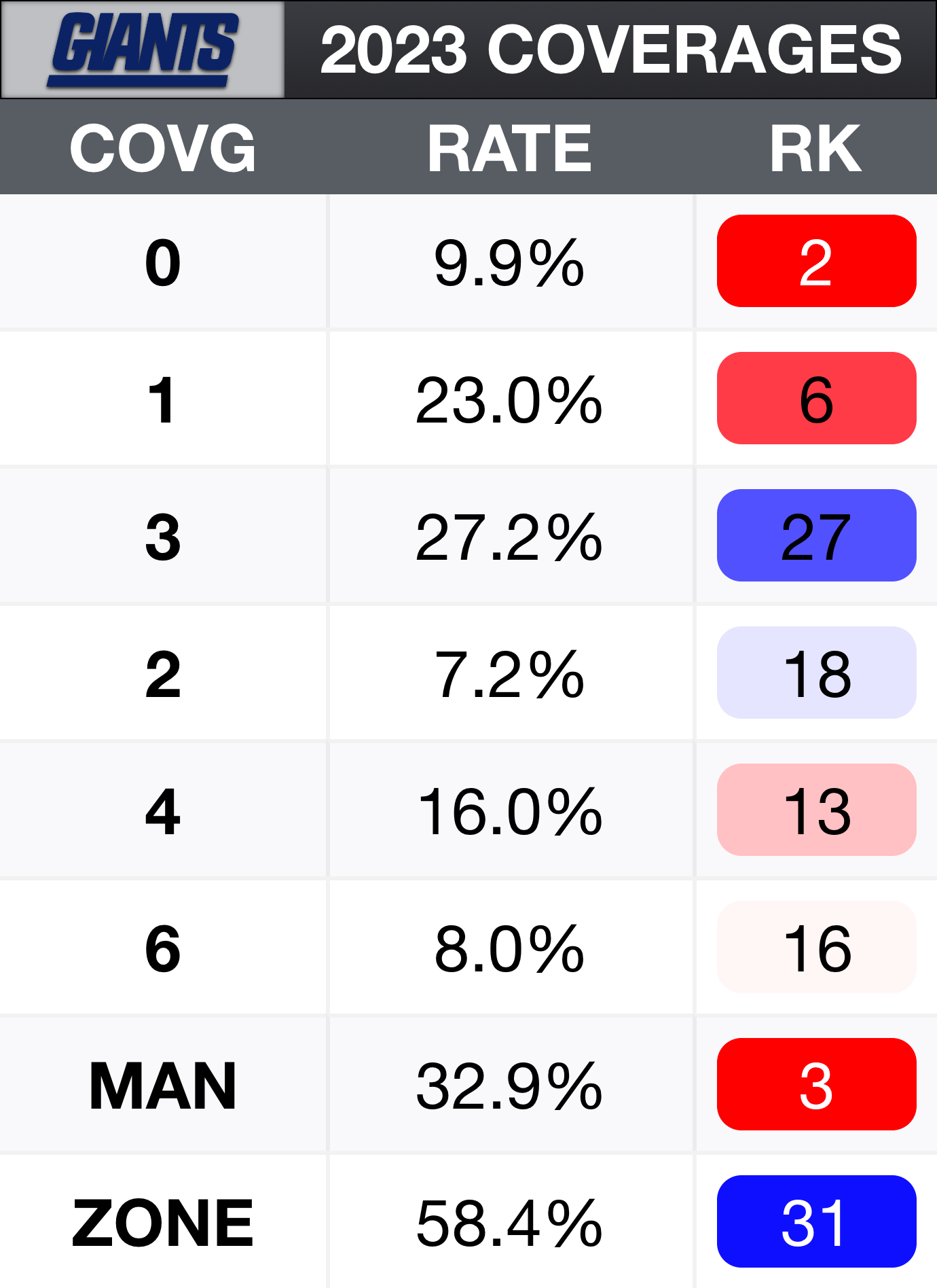Select the 9.9% rate value

point(509,263)
